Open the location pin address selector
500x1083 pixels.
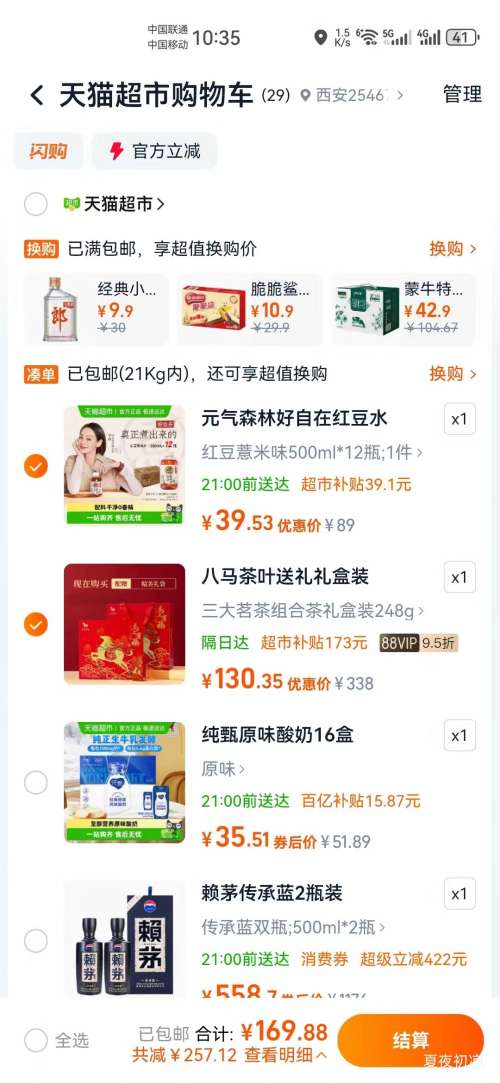(x=352, y=95)
